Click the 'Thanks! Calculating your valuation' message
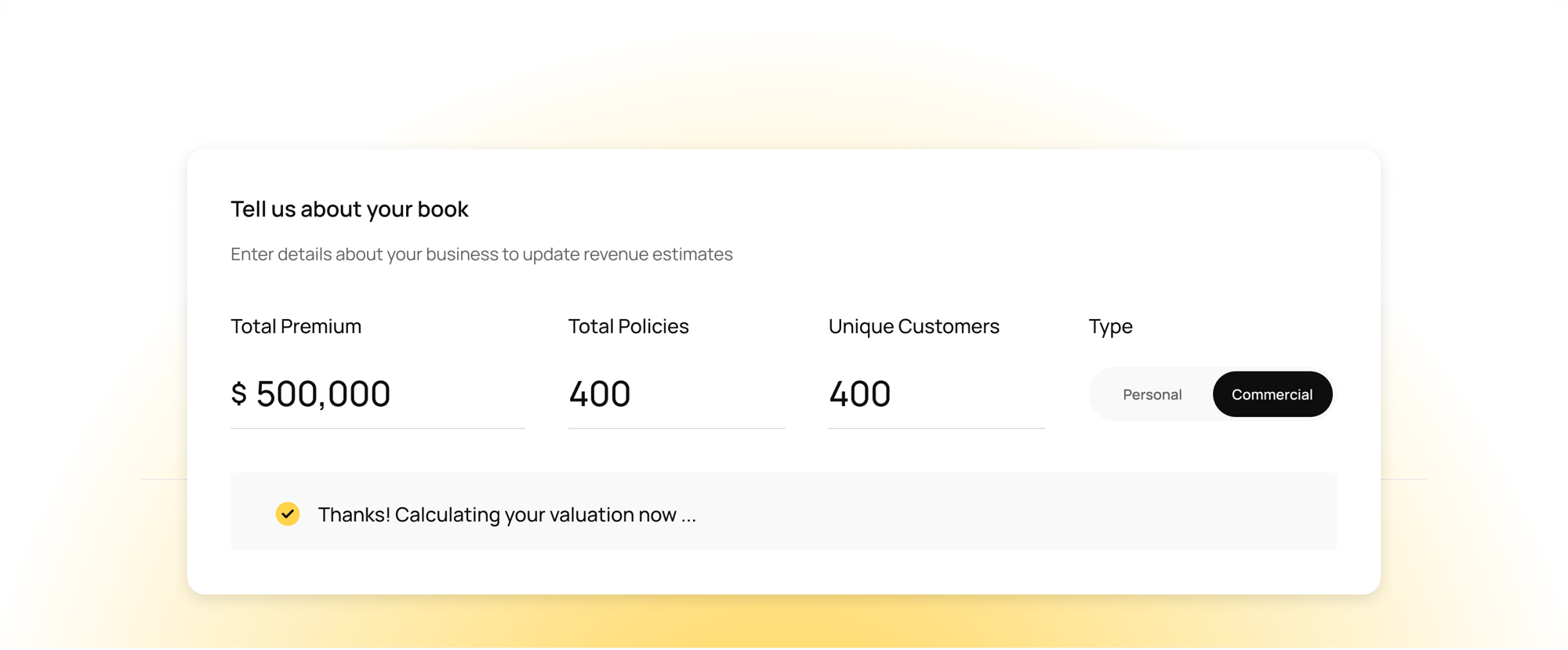 tap(506, 514)
